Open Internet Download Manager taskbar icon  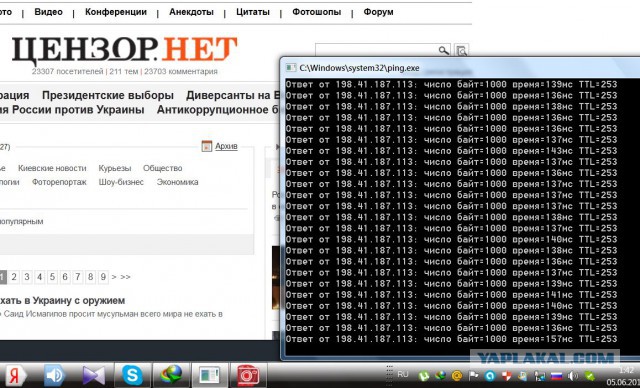171,375
